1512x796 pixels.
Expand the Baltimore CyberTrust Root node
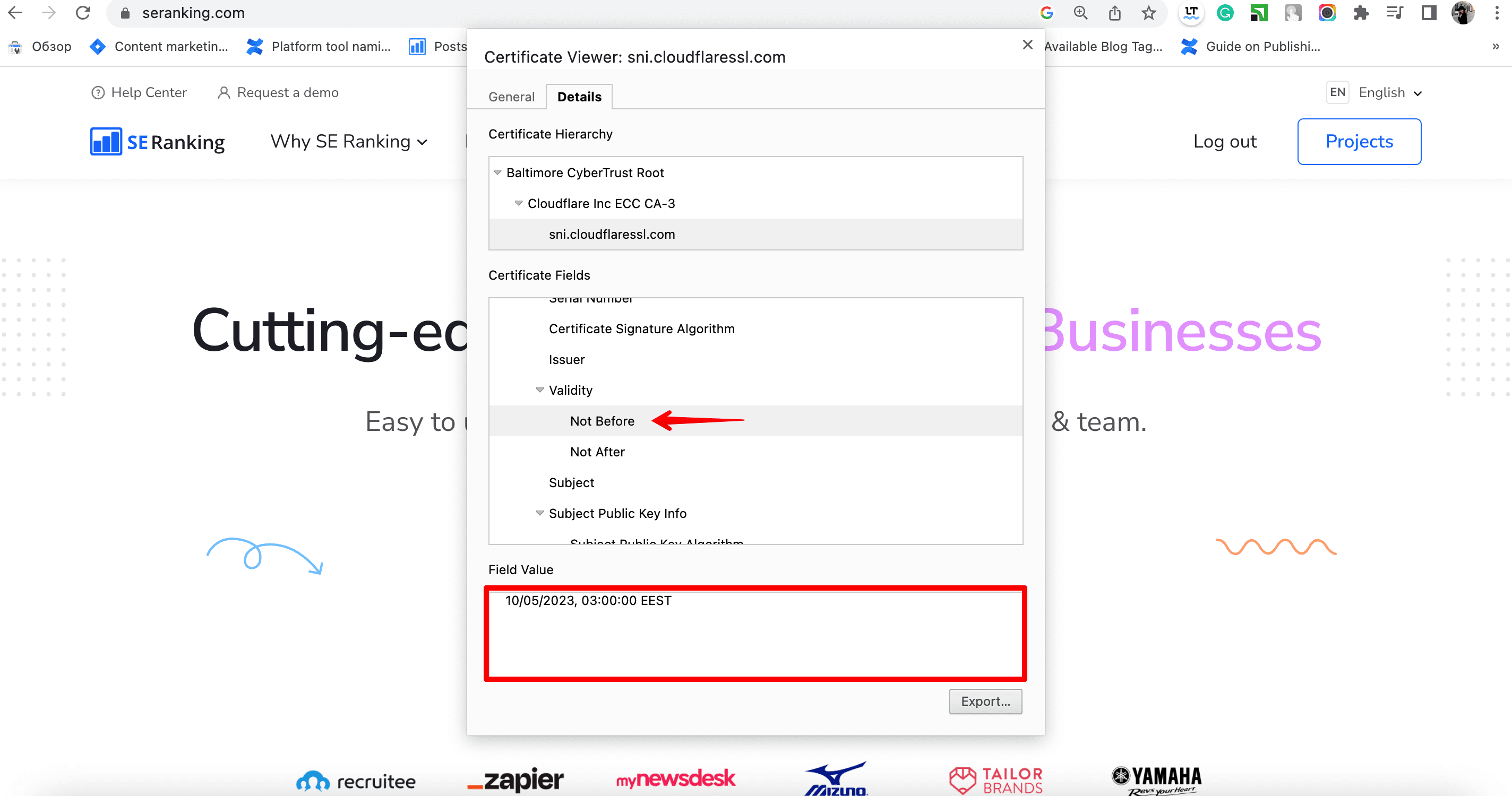498,172
